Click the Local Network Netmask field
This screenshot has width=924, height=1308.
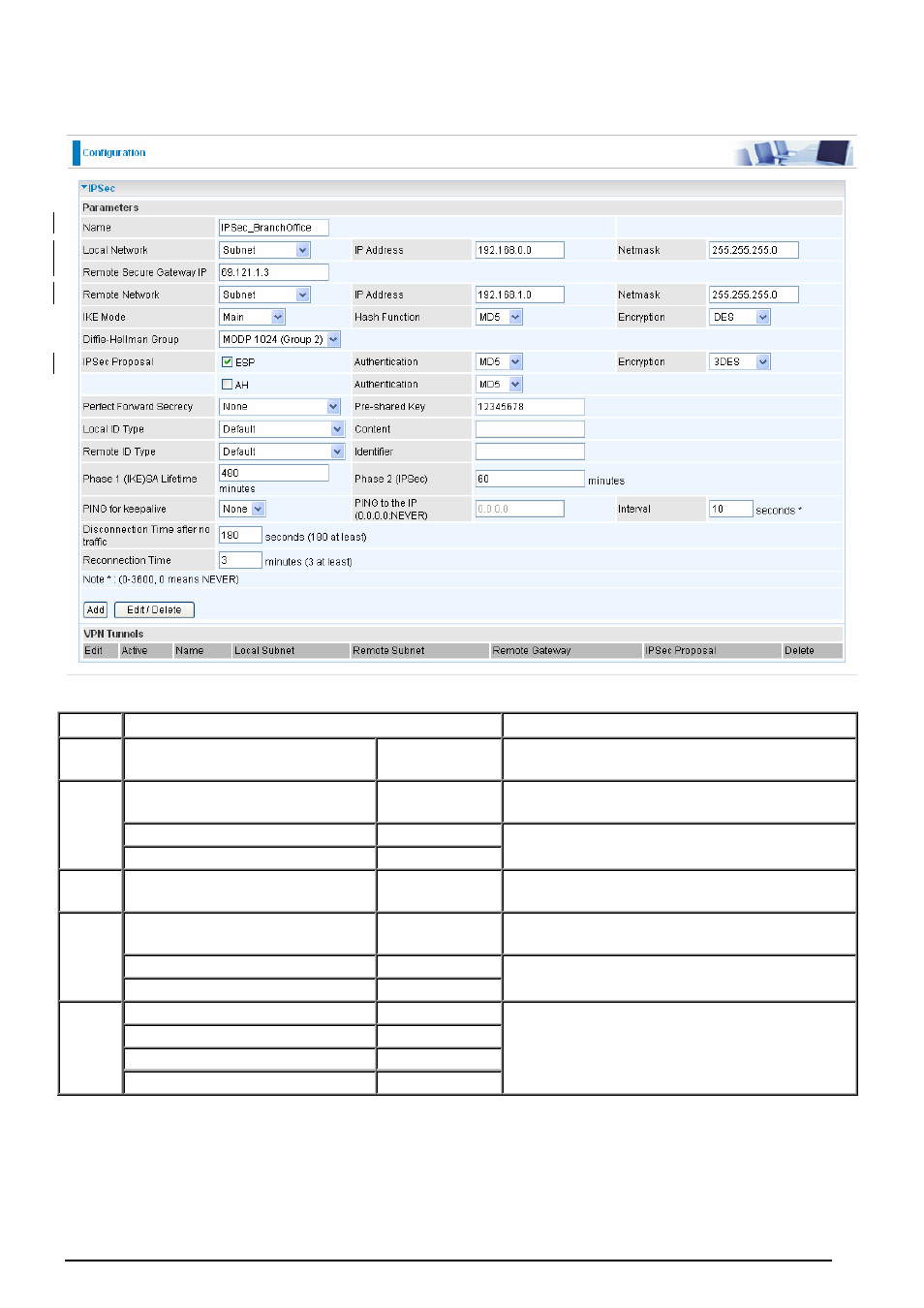coord(754,250)
